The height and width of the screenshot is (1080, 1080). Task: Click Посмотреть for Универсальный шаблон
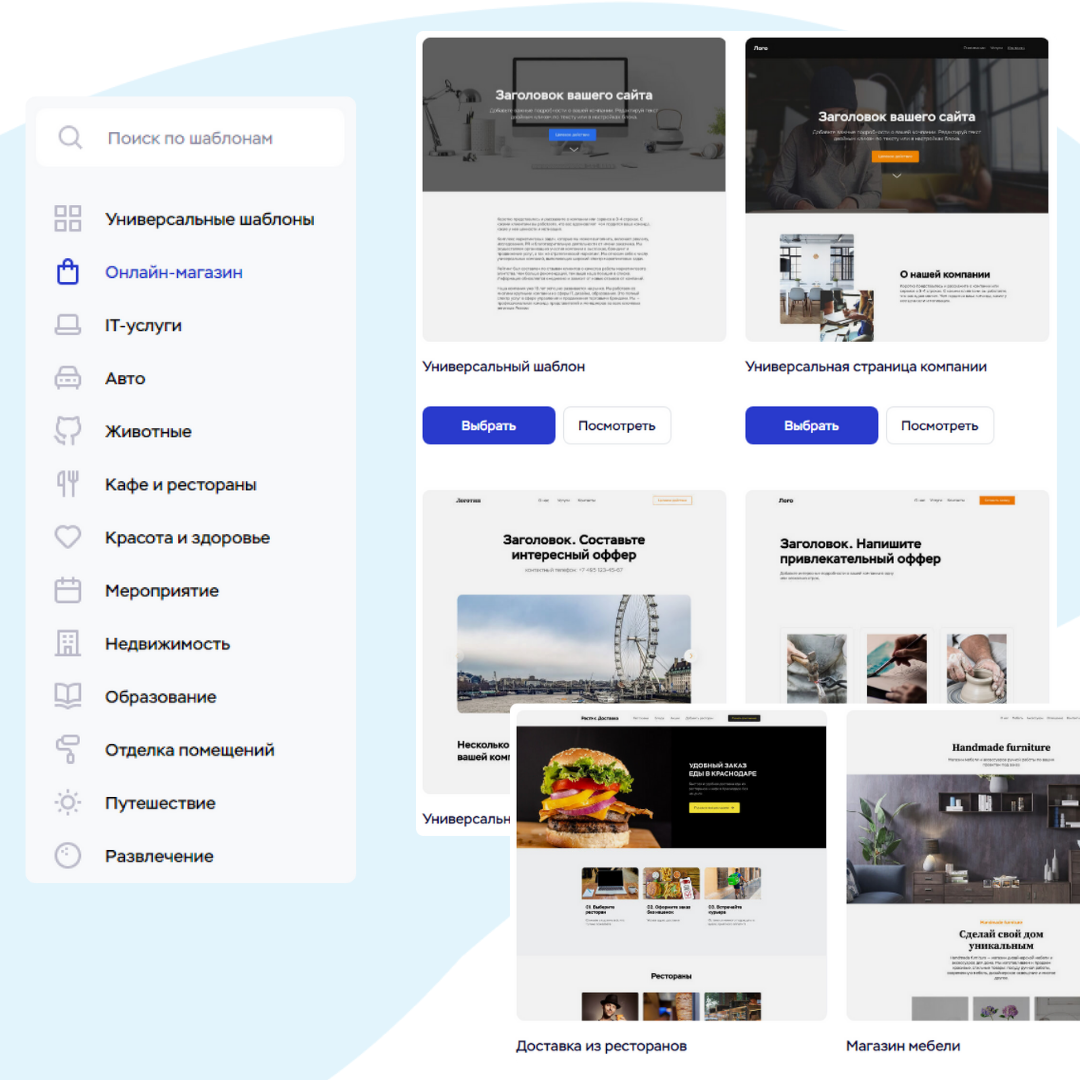click(616, 425)
